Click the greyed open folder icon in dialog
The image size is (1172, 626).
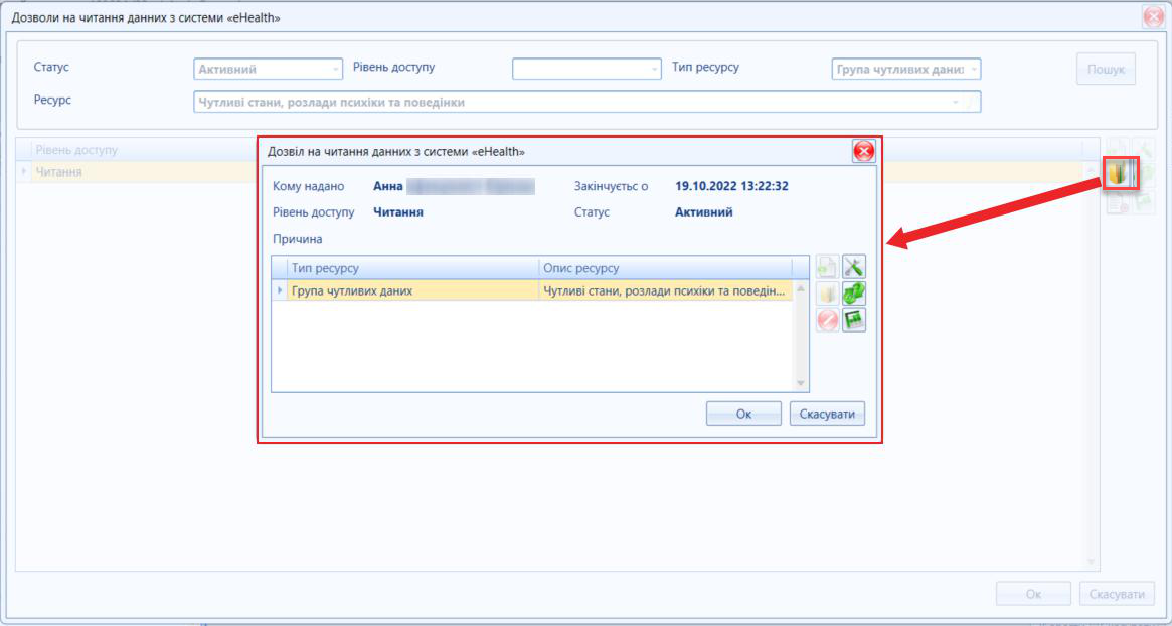(827, 294)
